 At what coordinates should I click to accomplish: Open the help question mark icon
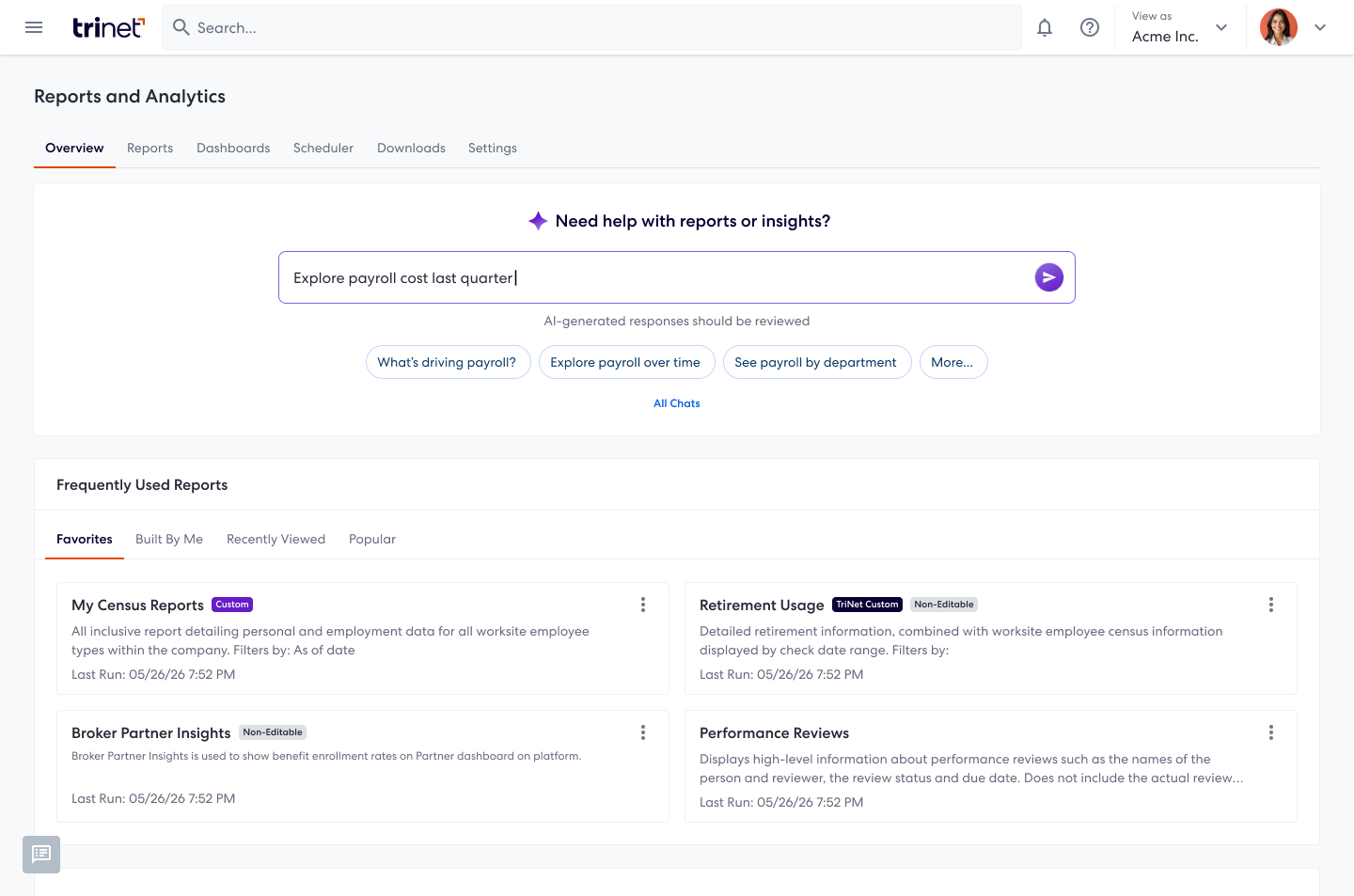1090,27
